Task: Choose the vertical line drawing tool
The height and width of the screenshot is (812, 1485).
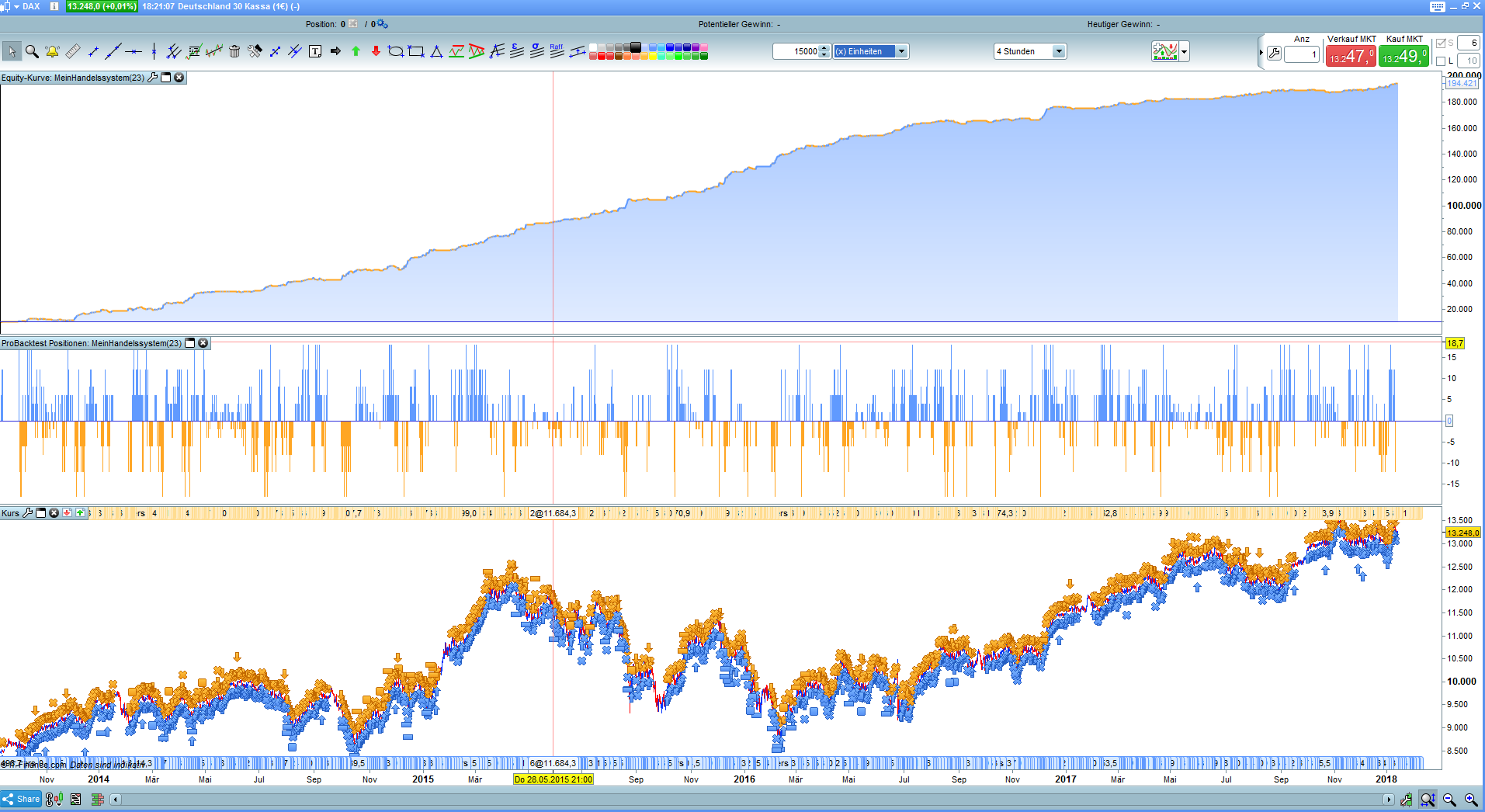Action: (154, 51)
